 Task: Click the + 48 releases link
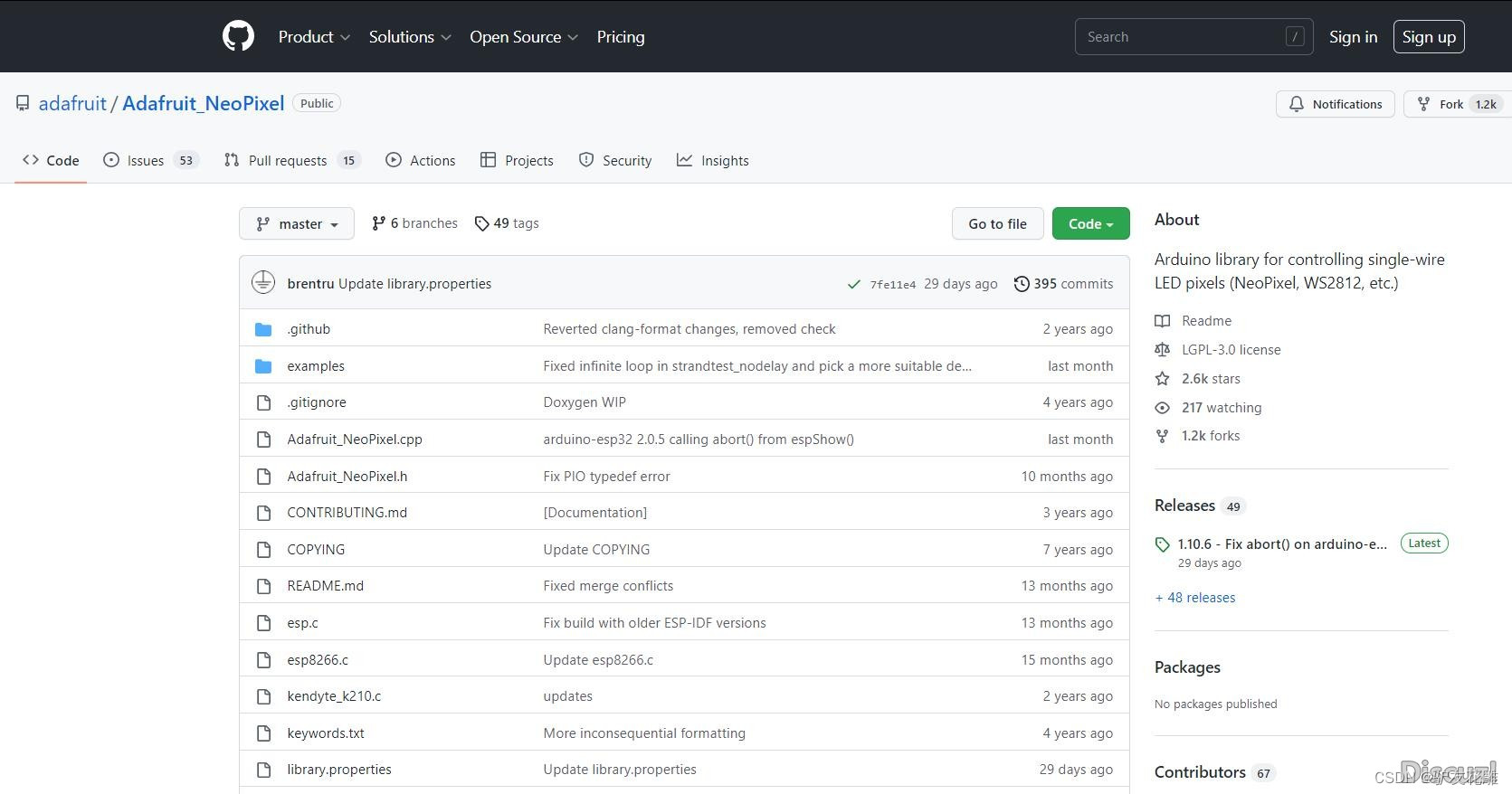tap(1195, 598)
